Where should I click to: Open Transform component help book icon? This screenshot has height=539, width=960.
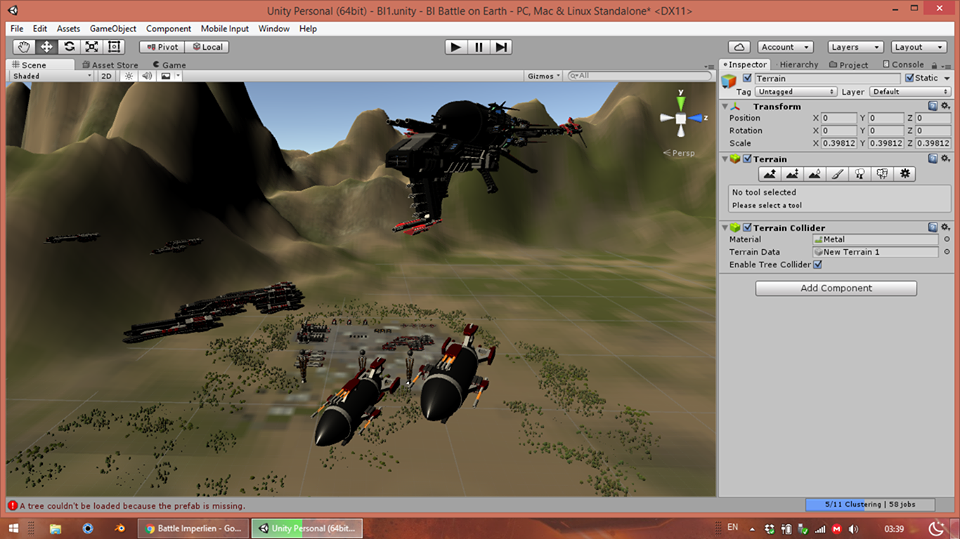[x=932, y=106]
